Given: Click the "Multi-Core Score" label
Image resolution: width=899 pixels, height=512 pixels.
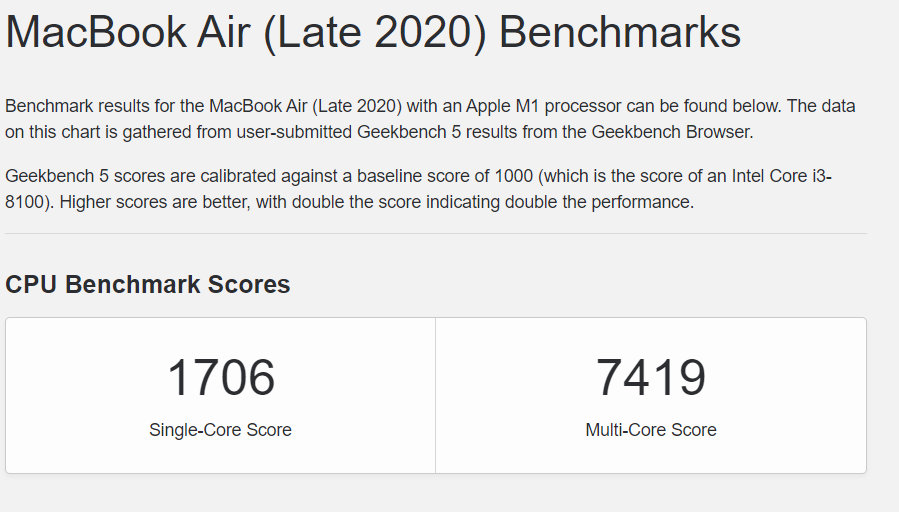Looking at the screenshot, I should tap(651, 430).
